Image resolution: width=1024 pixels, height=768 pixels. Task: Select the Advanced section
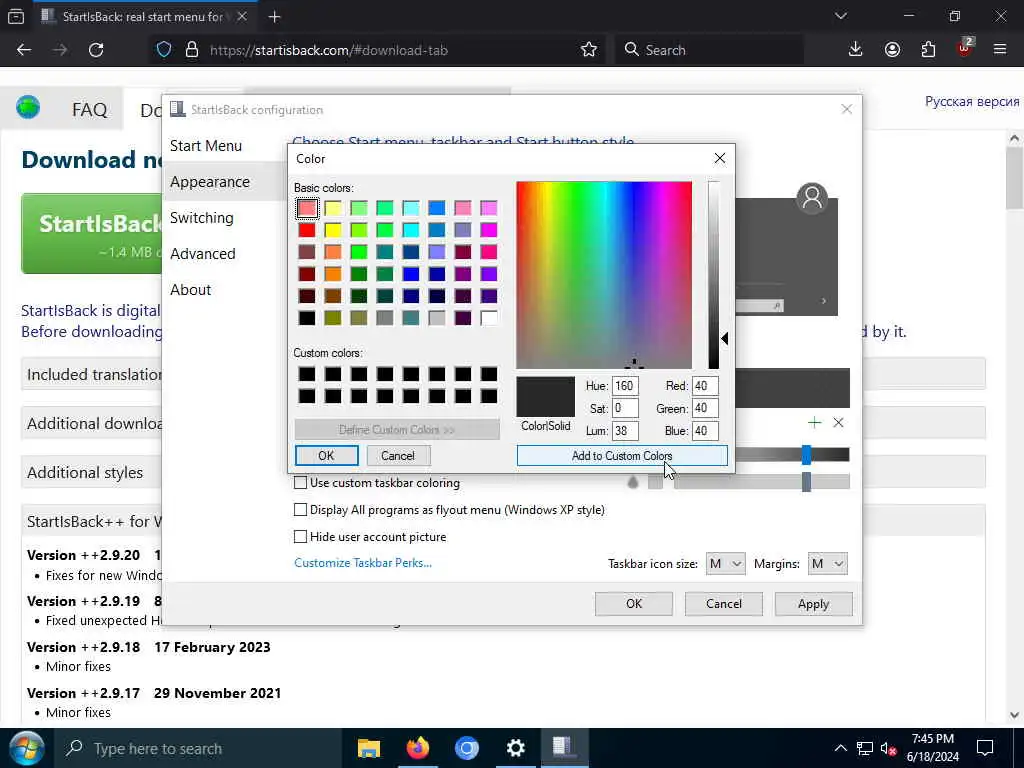tap(202, 253)
